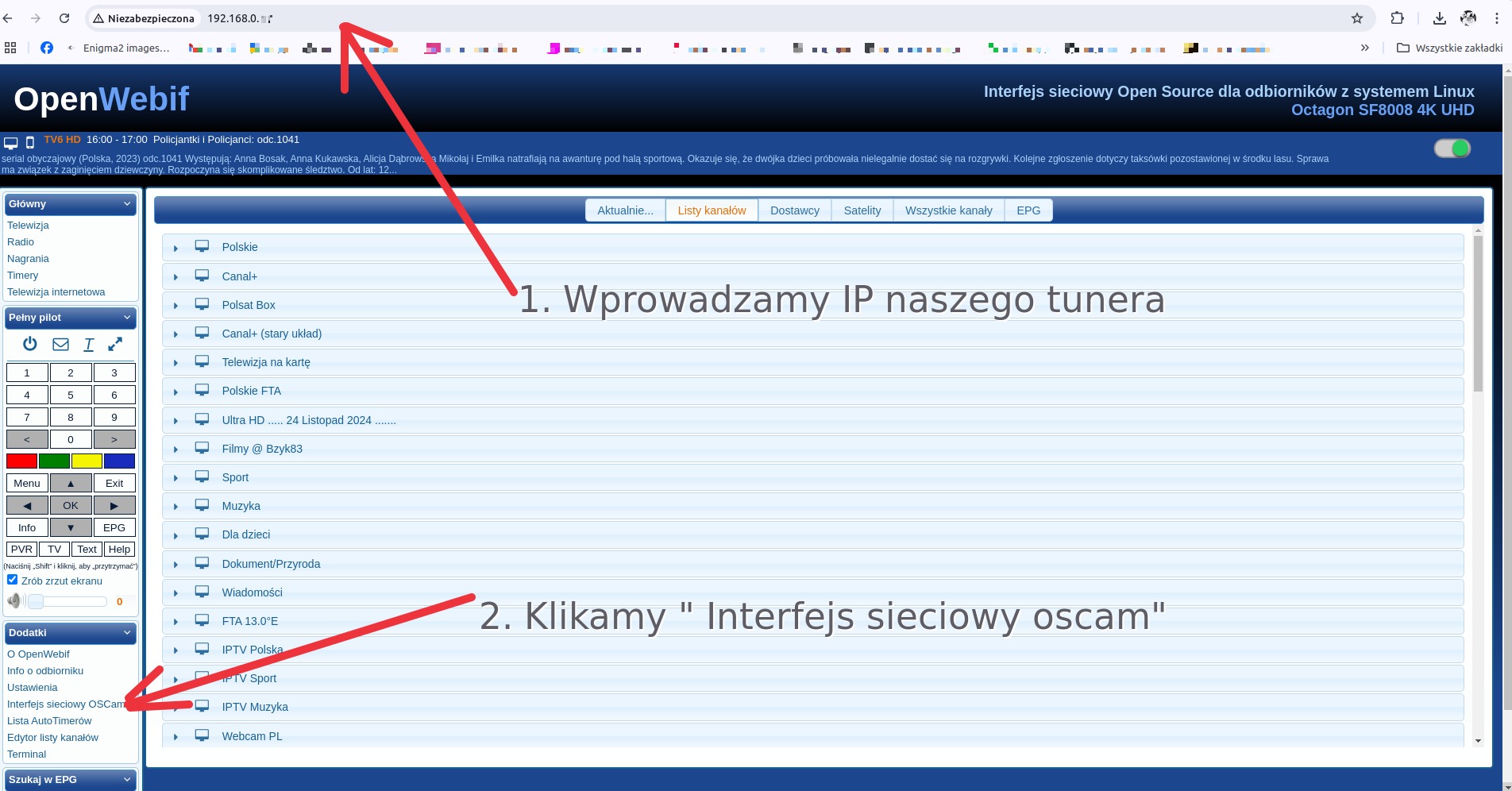Click the text cursor icon in remote

click(89, 344)
